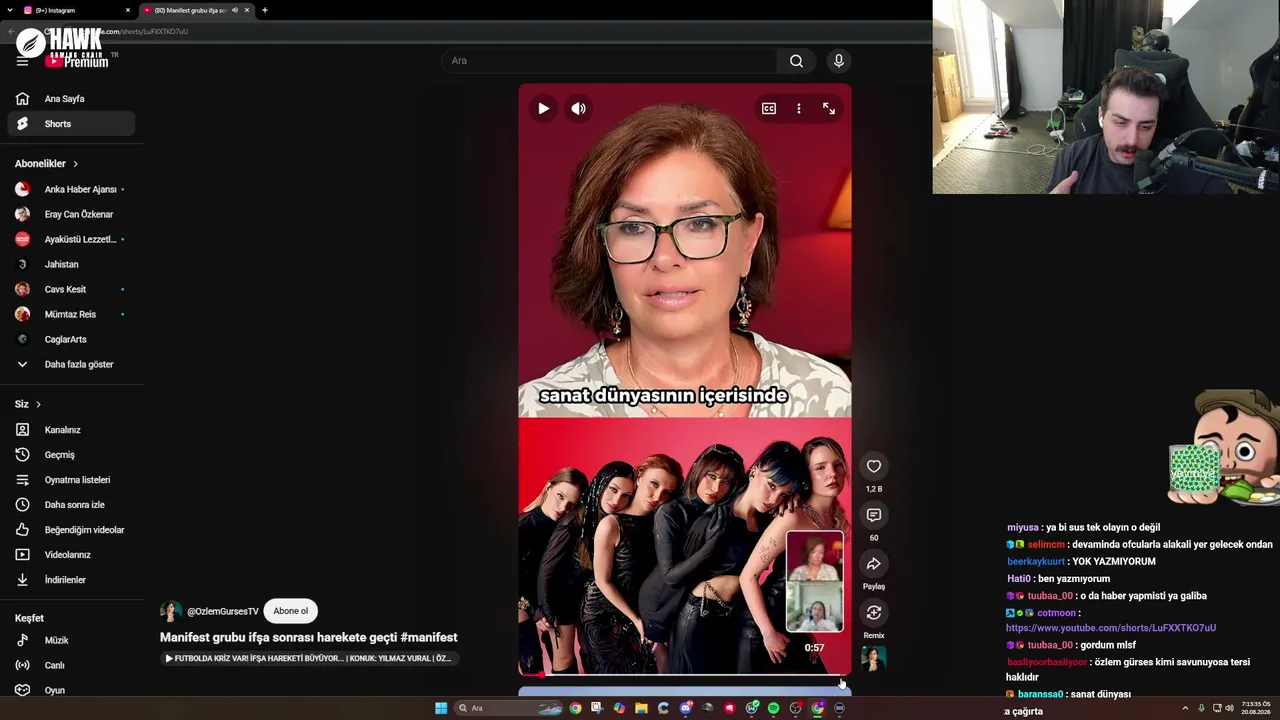The width and height of the screenshot is (1280, 720).
Task: Open Ayaküstü Lezzetl... channel
Action: (71, 239)
